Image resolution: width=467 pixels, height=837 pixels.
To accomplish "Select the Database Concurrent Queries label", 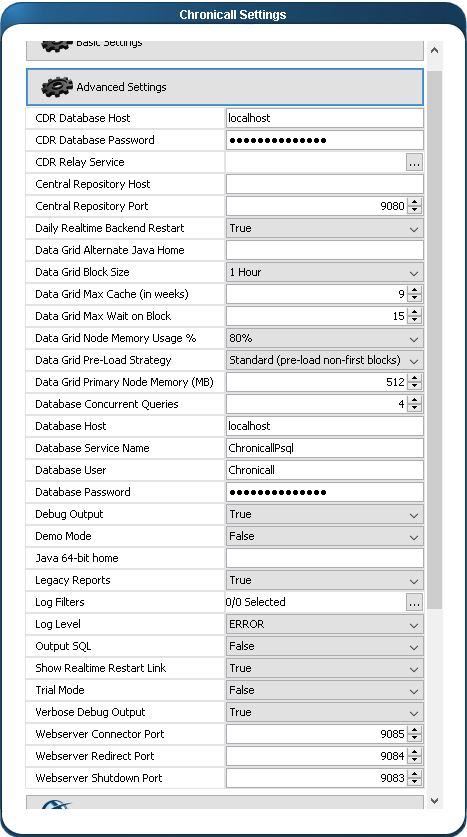I will (x=107, y=404).
